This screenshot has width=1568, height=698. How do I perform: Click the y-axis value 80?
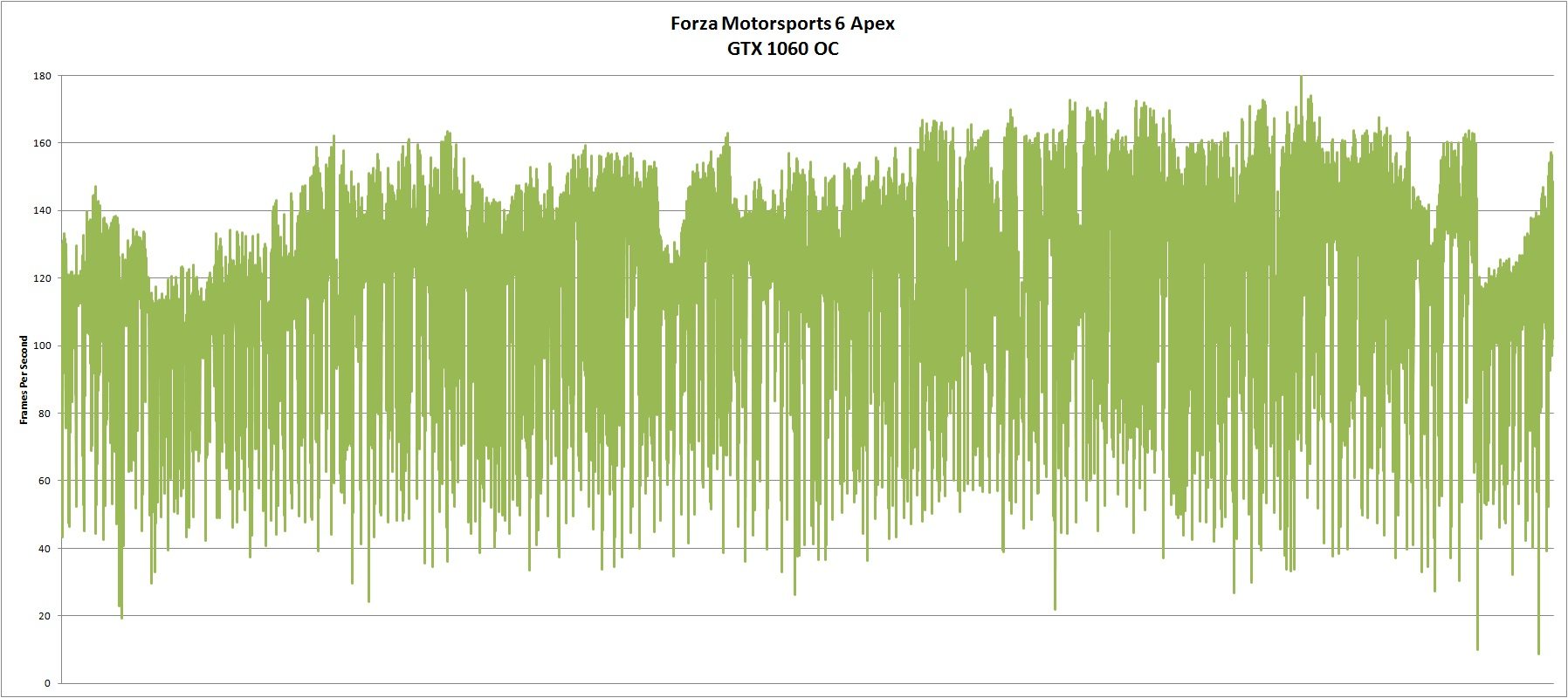[x=45, y=414]
